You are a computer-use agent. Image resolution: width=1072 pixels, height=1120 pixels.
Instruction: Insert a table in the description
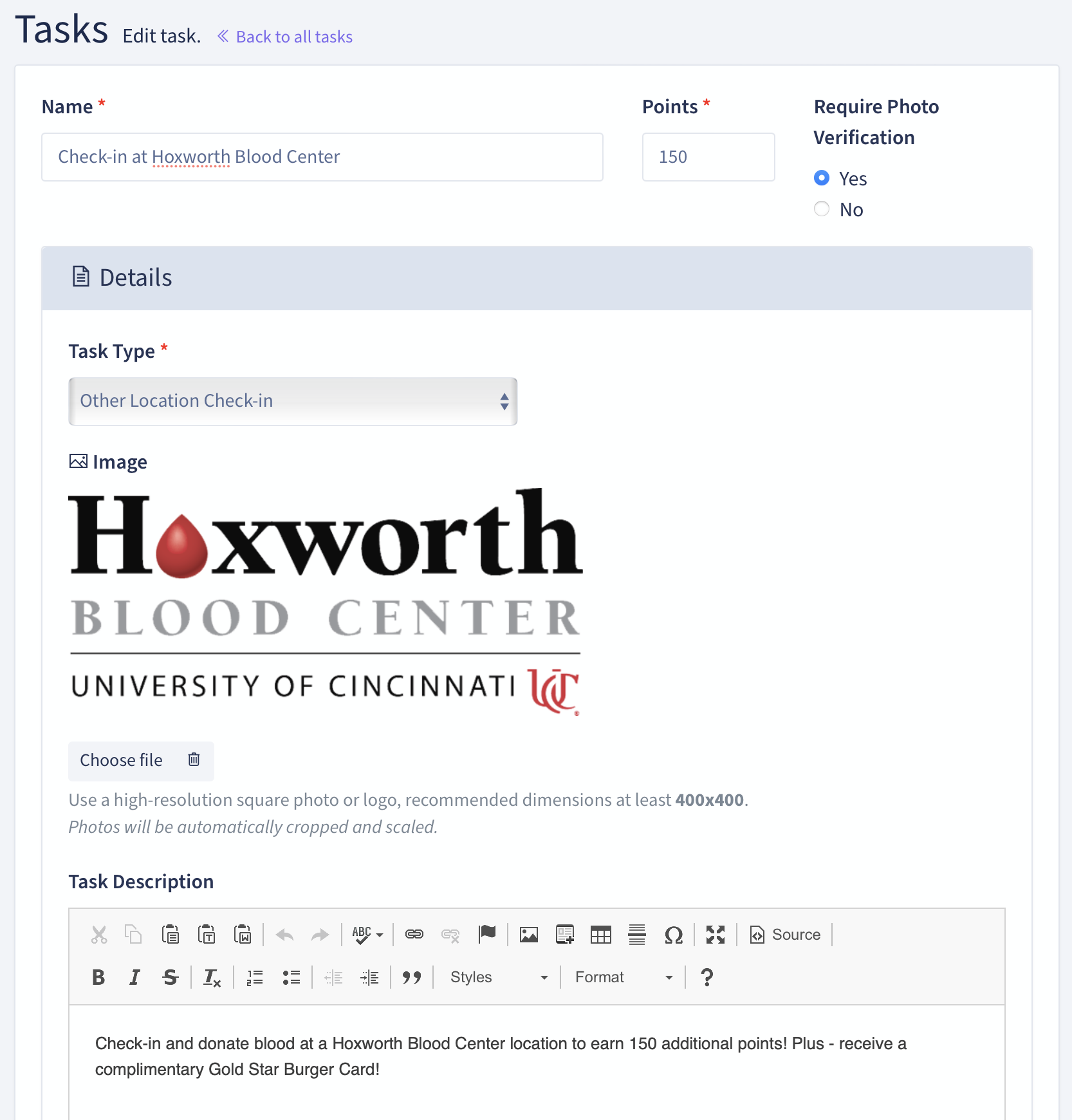point(601,935)
